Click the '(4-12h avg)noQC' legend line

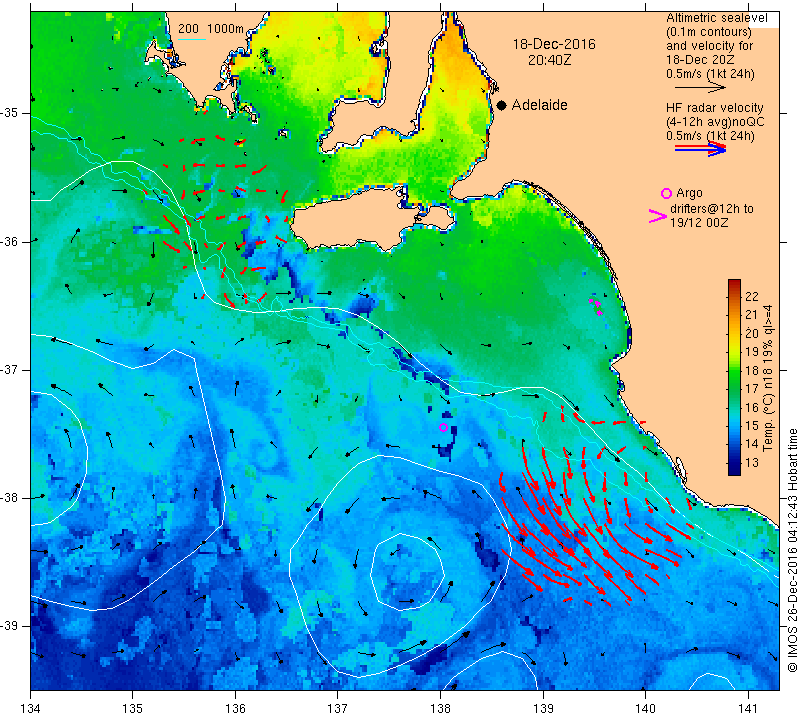(x=715, y=122)
